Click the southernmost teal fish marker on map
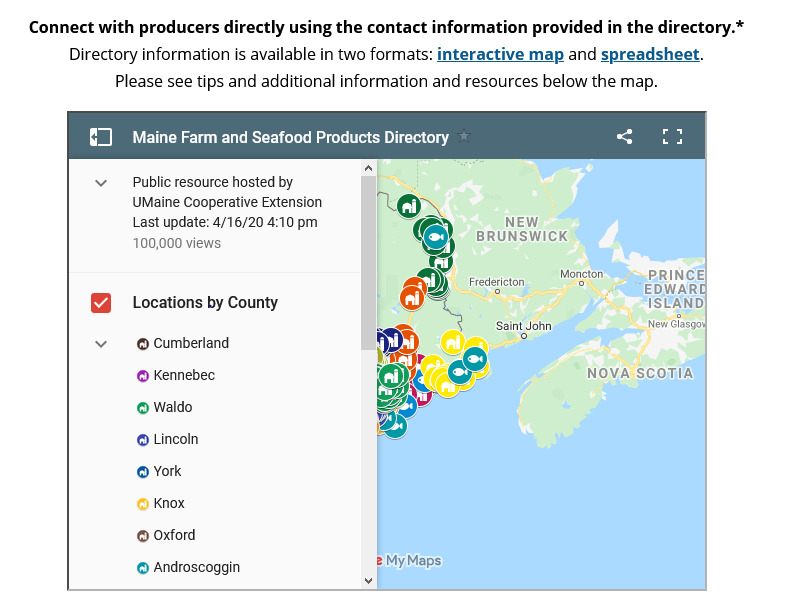809x611 pixels. coord(395,426)
